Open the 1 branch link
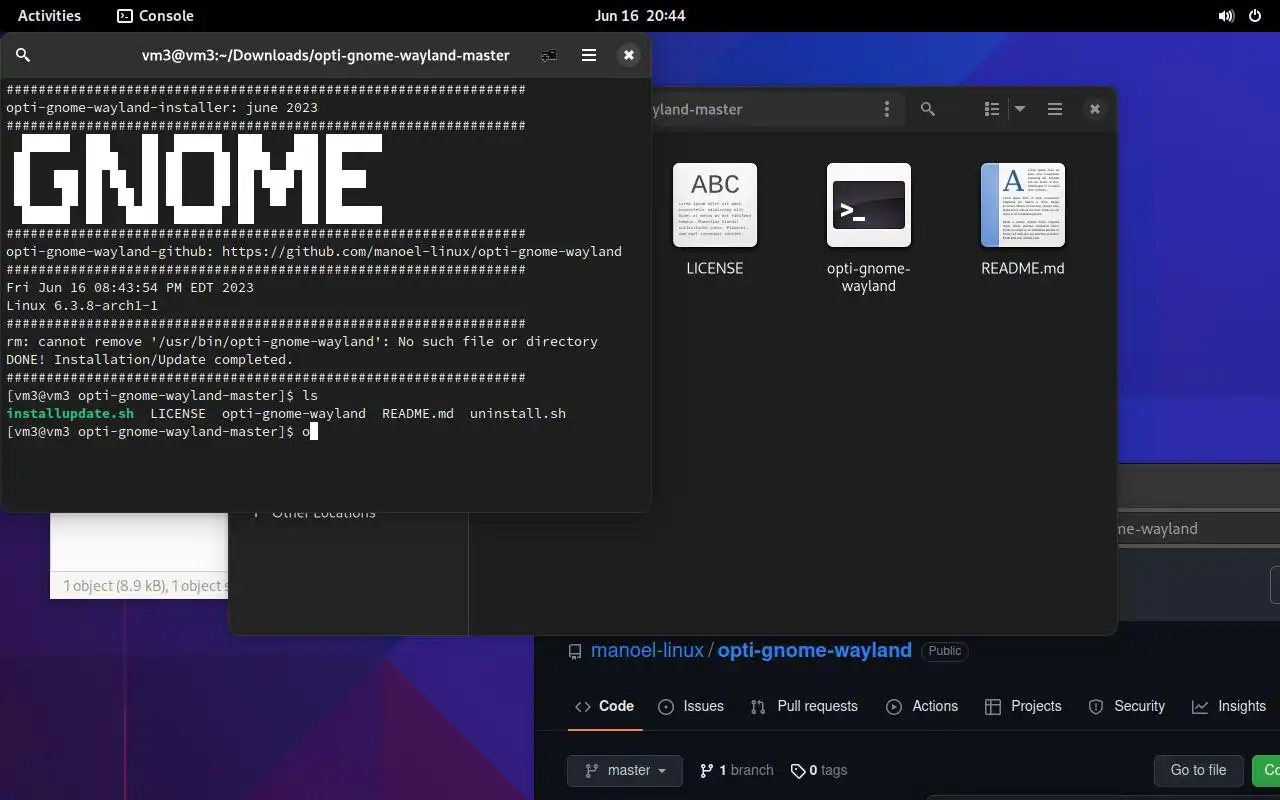 click(x=737, y=770)
